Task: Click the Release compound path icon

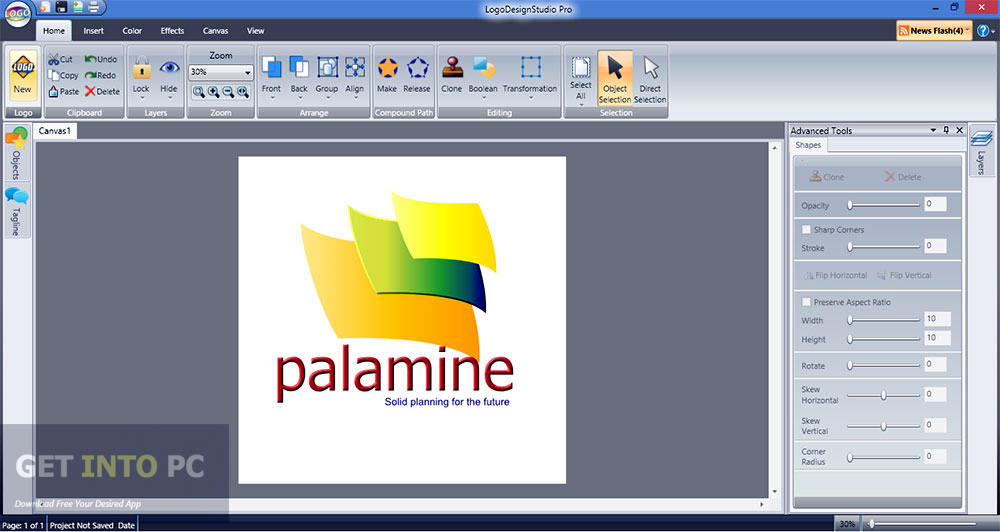Action: (417, 67)
